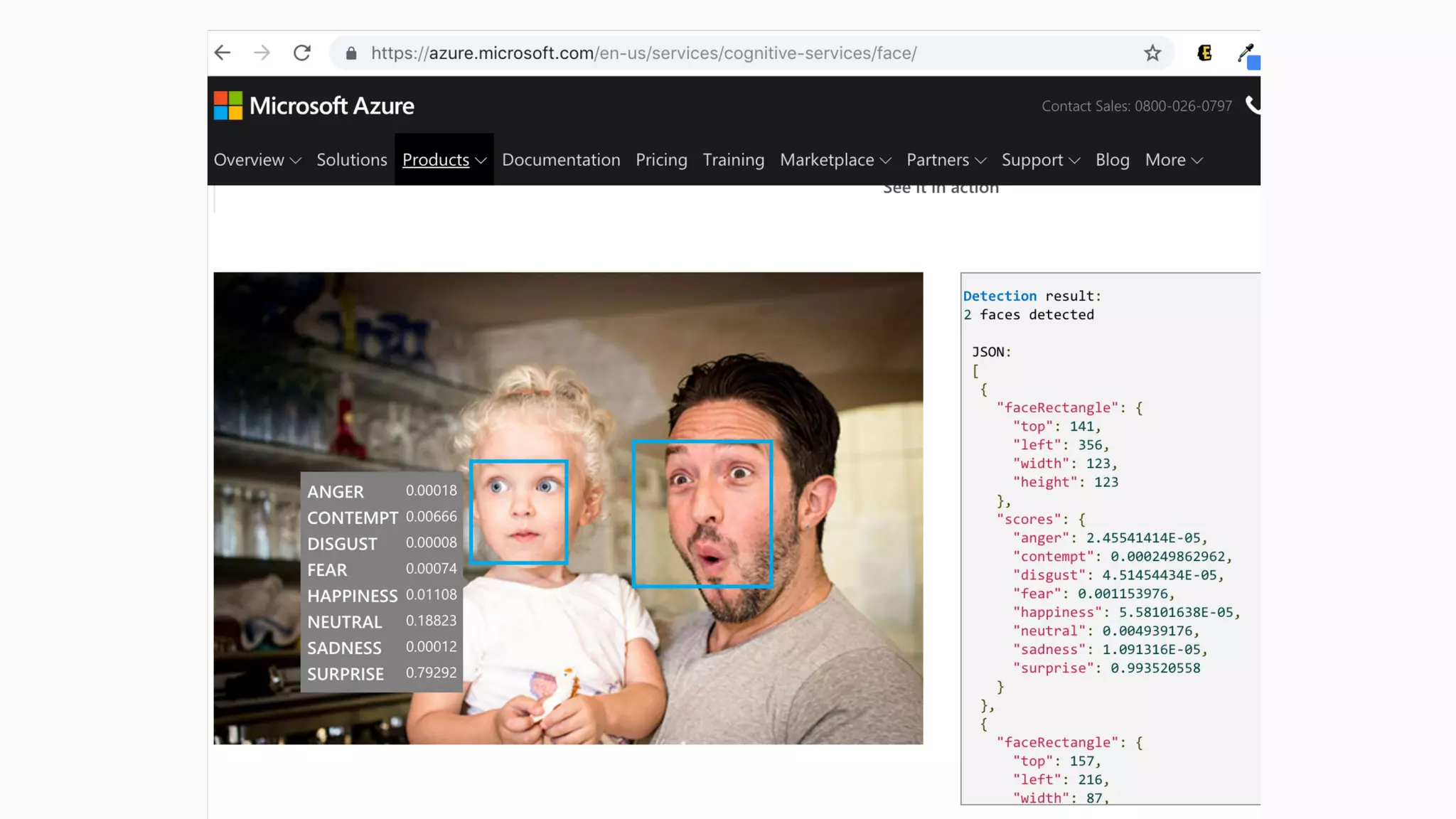
Task: Click the phone icon near Contact Sales
Action: click(1252, 105)
